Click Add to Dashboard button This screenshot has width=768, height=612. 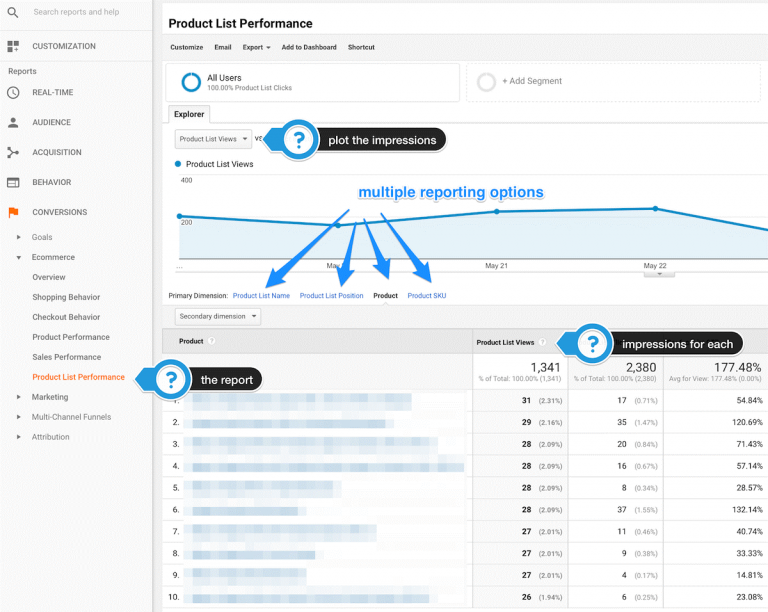coord(309,47)
